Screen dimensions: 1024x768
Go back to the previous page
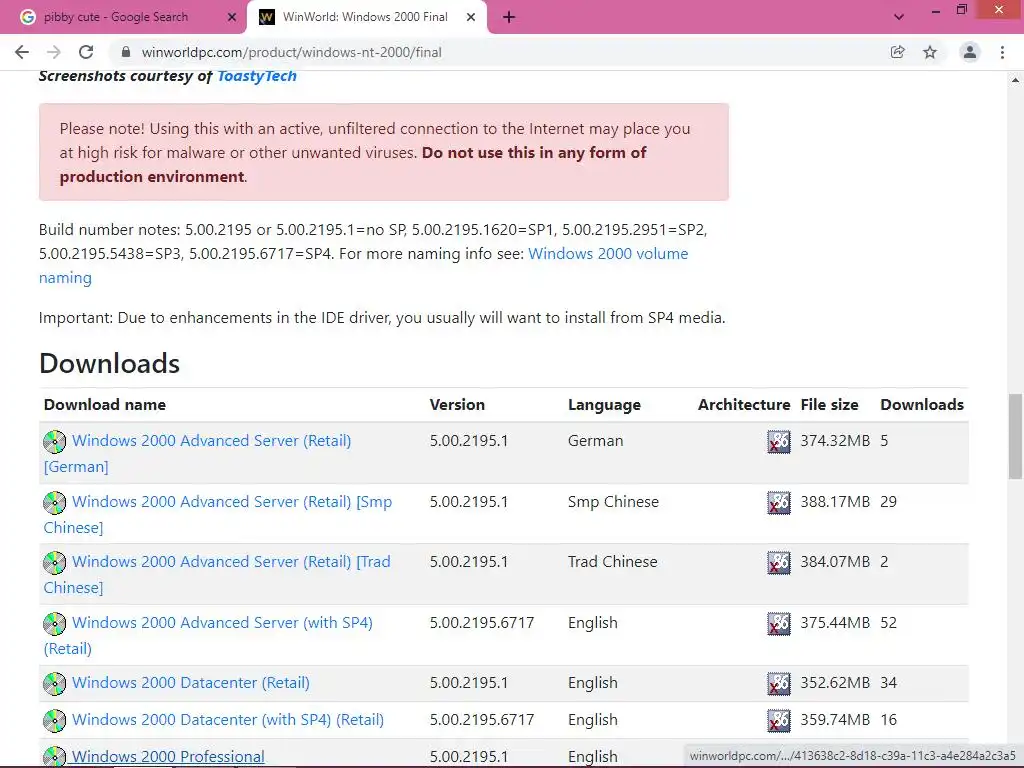[22, 52]
